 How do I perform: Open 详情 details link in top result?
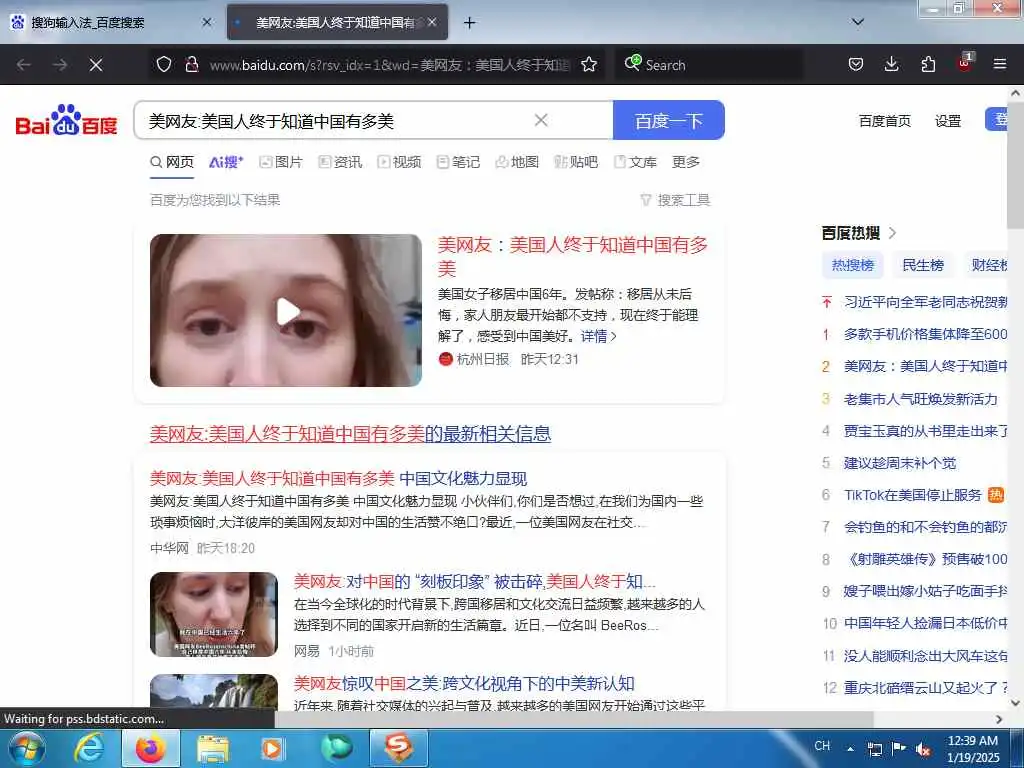point(598,336)
